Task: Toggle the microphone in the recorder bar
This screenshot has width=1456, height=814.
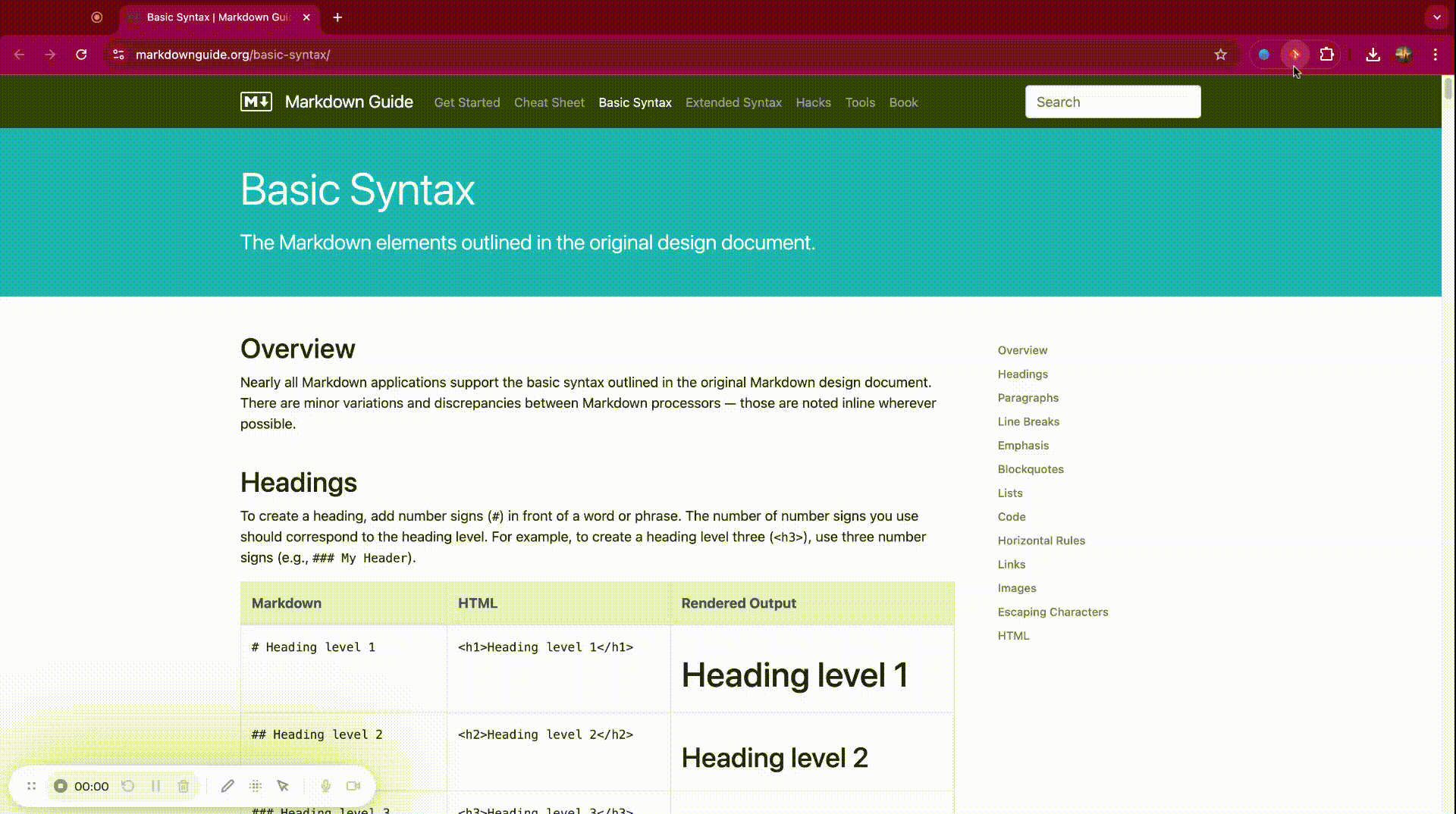Action: (325, 786)
